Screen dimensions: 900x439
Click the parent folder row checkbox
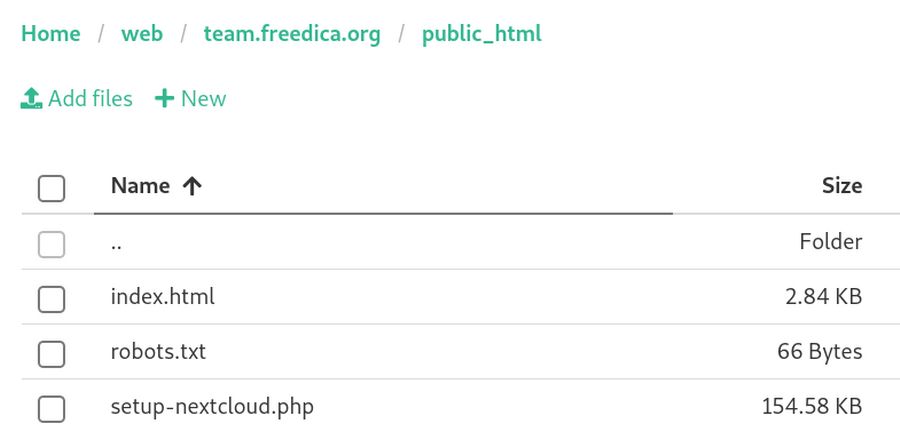pyautogui.click(x=51, y=243)
